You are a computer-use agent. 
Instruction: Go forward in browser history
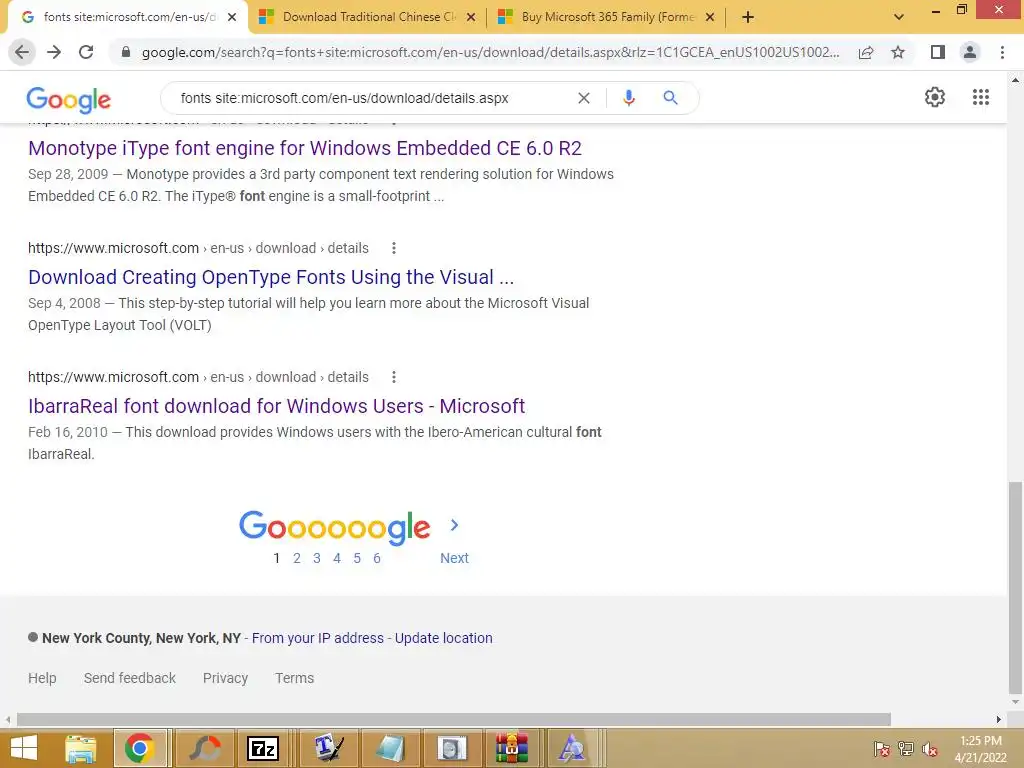54,52
